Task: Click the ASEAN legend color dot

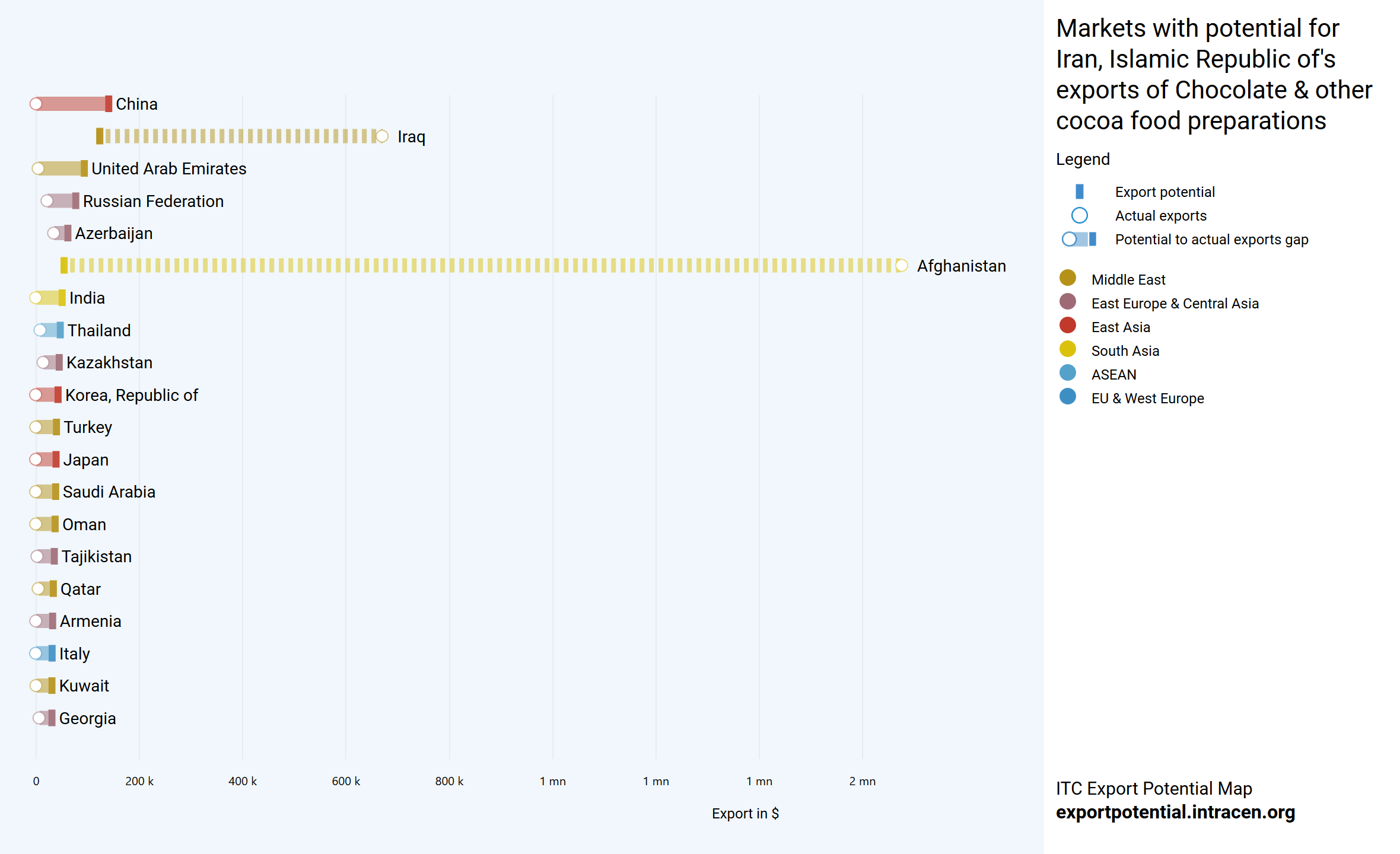Action: tap(1067, 373)
